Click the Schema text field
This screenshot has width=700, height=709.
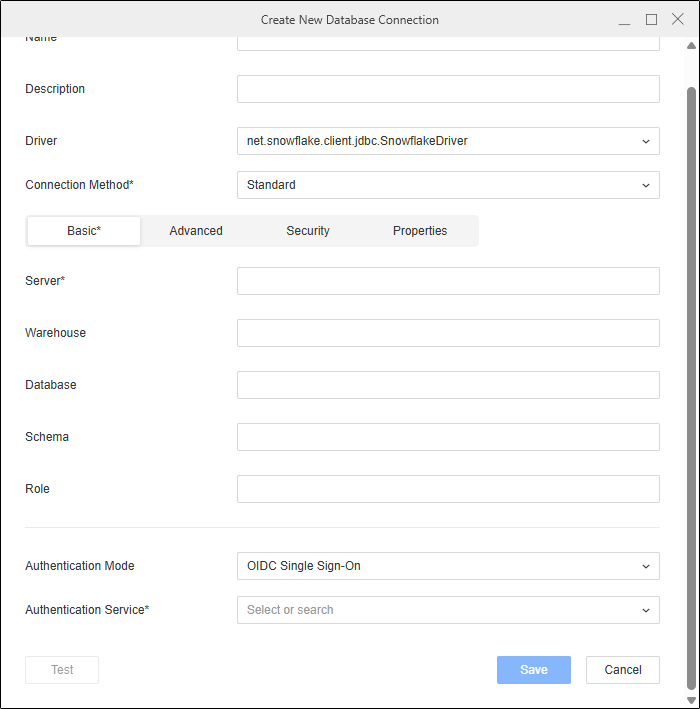coord(447,437)
